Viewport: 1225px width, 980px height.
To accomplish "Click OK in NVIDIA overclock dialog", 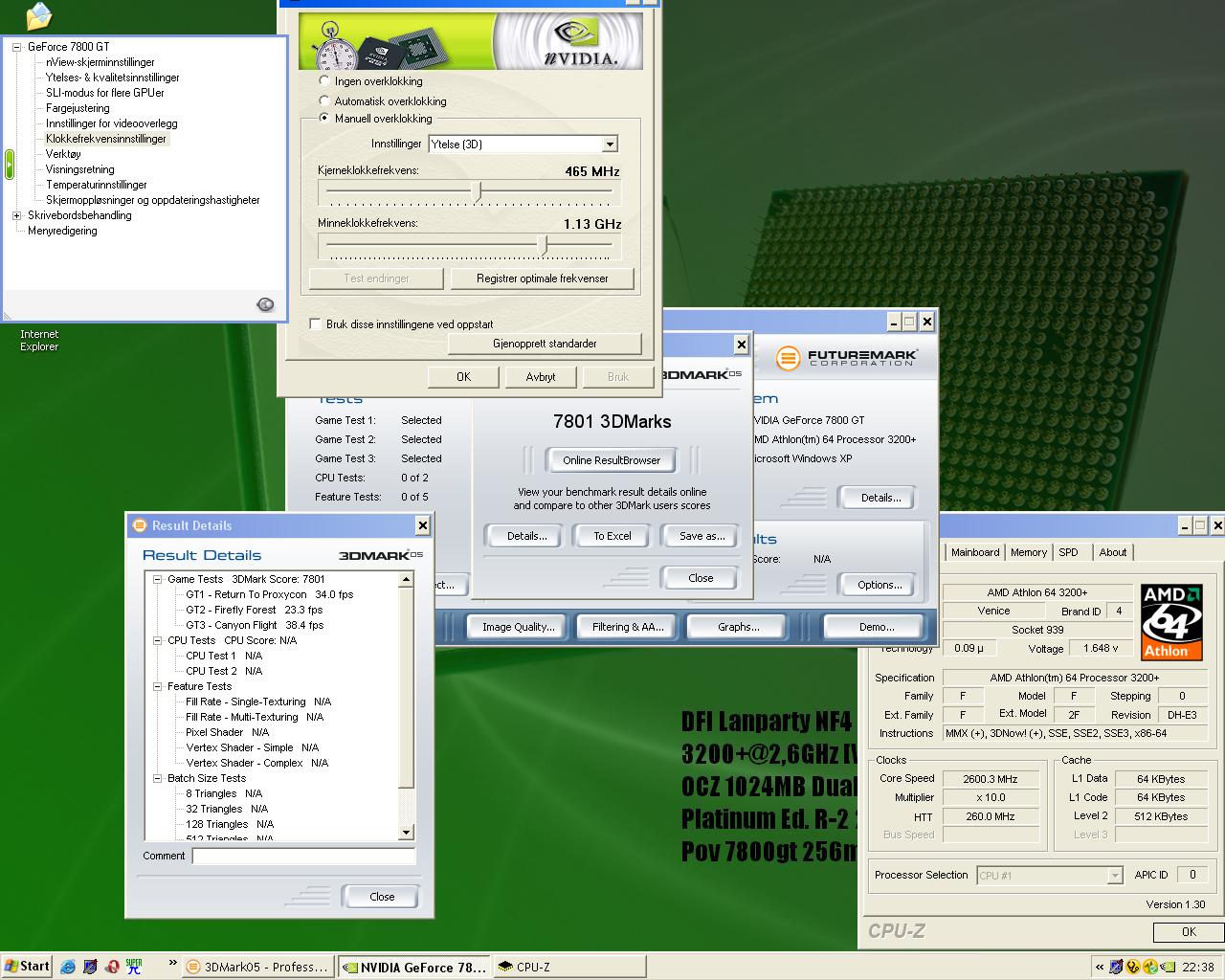I will (463, 377).
